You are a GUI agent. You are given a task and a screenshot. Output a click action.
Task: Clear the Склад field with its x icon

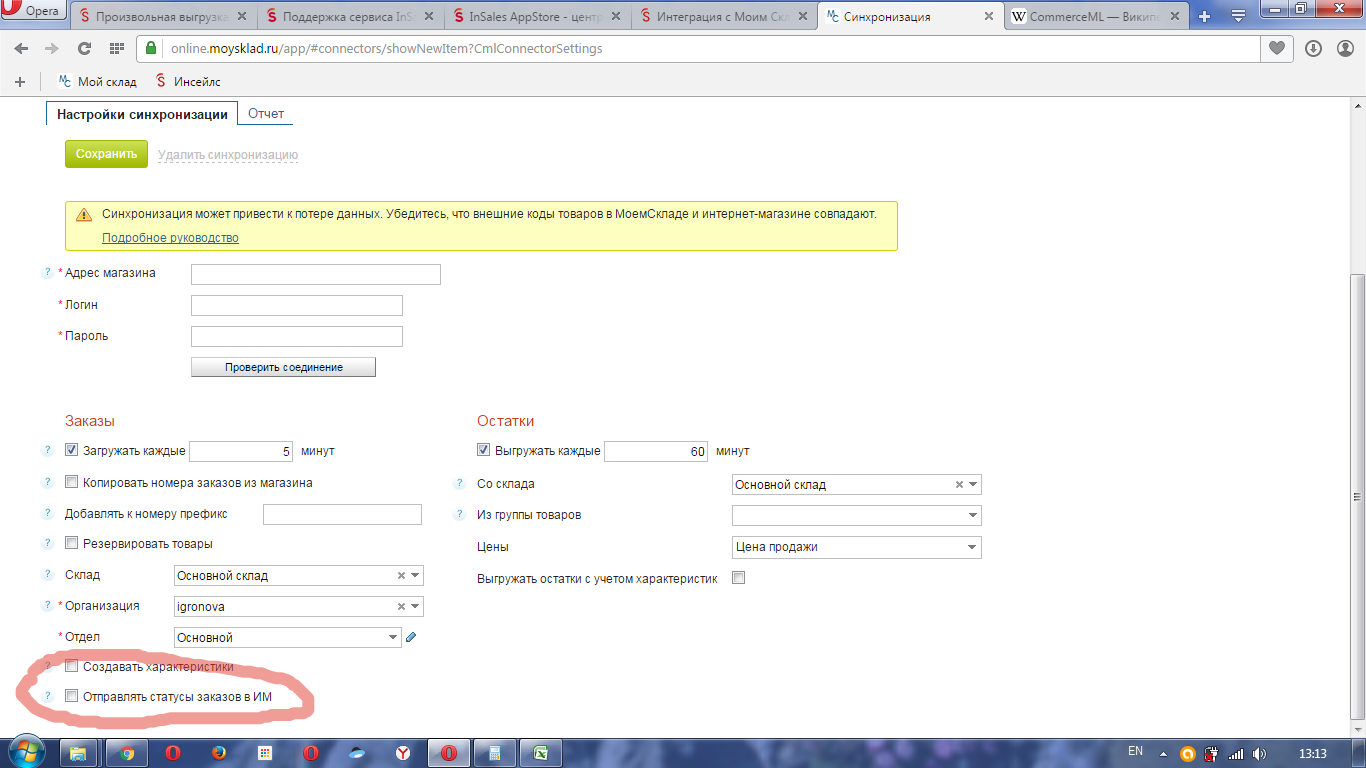(x=401, y=576)
